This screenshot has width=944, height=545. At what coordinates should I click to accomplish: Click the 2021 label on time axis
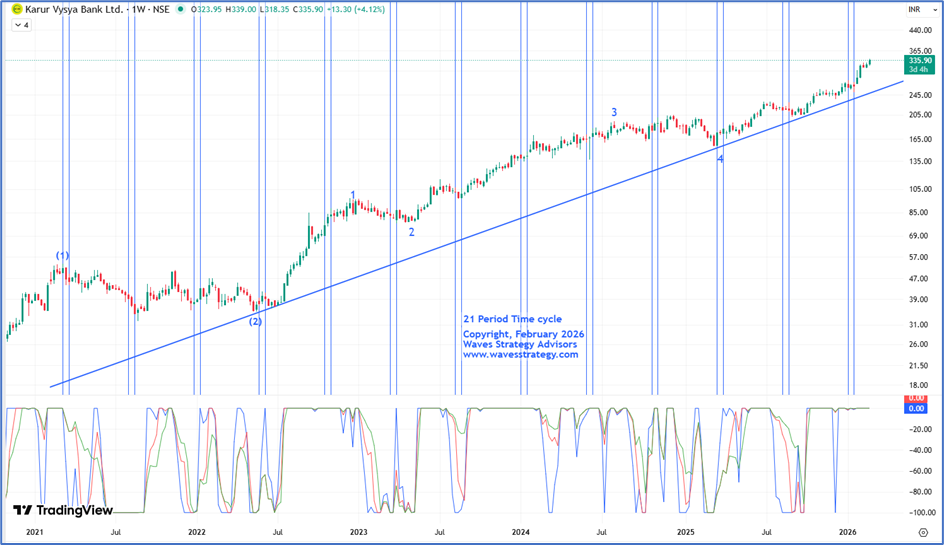tap(34, 532)
